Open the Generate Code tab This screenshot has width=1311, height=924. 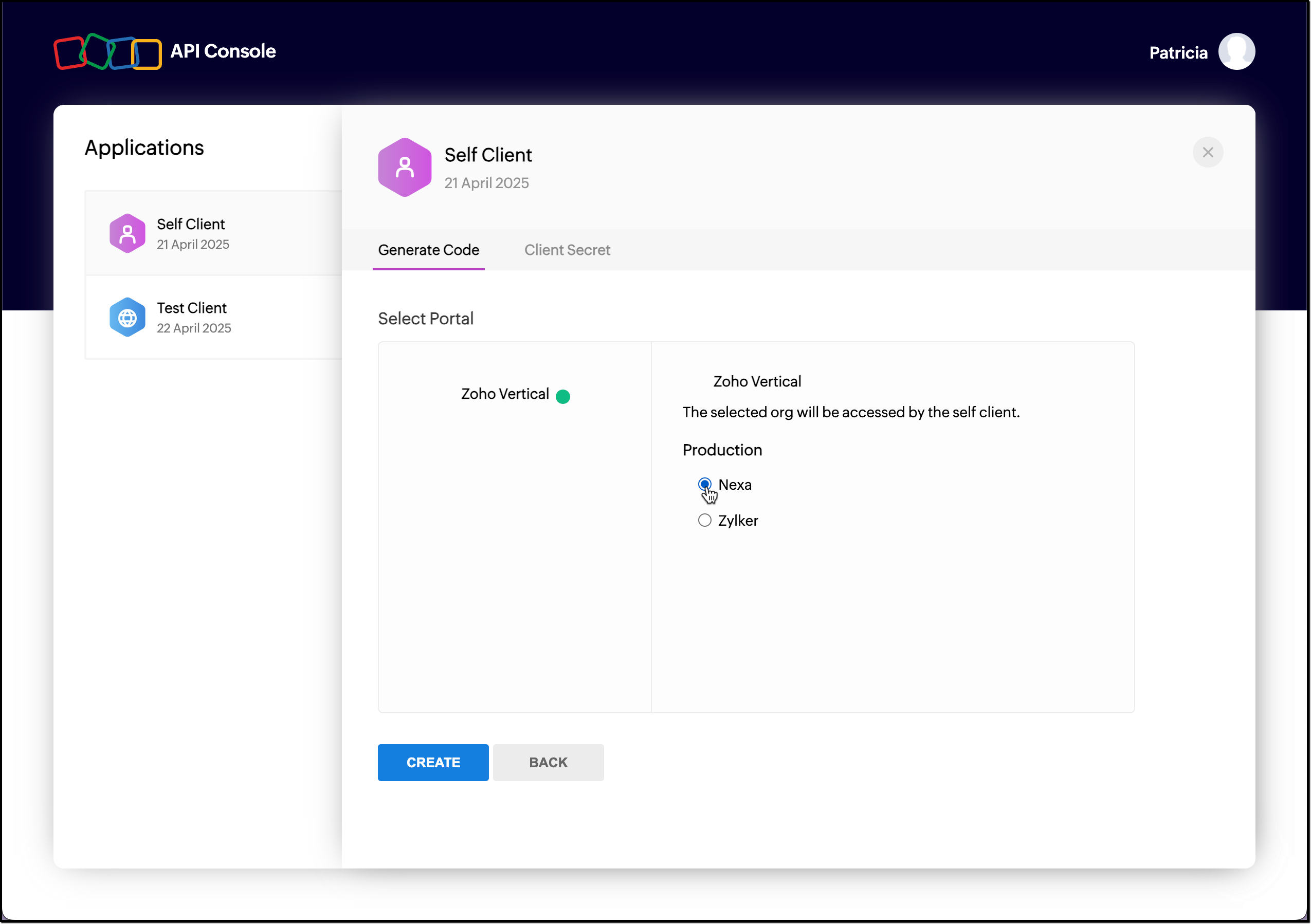[428, 250]
